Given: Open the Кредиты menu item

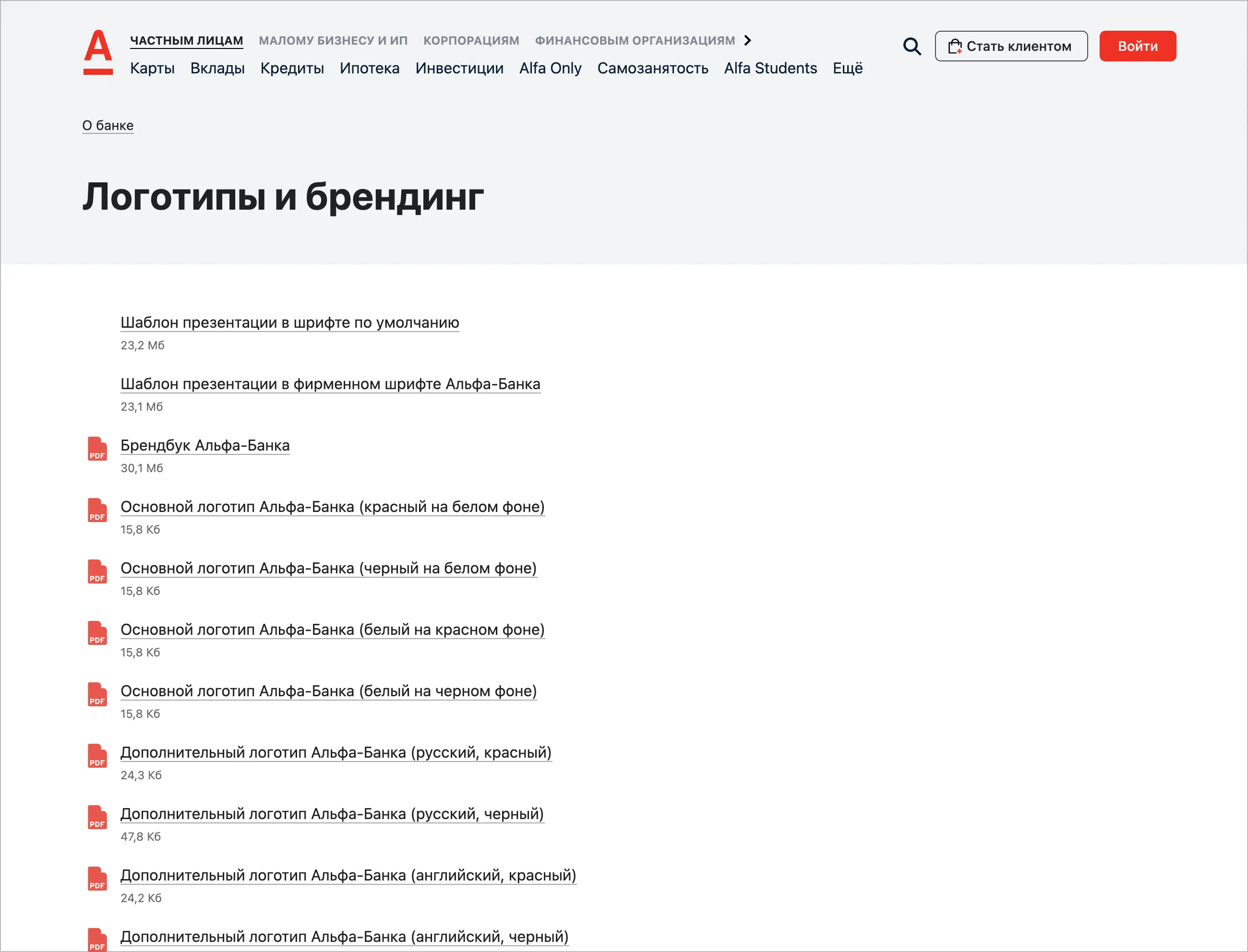Looking at the screenshot, I should coord(292,68).
